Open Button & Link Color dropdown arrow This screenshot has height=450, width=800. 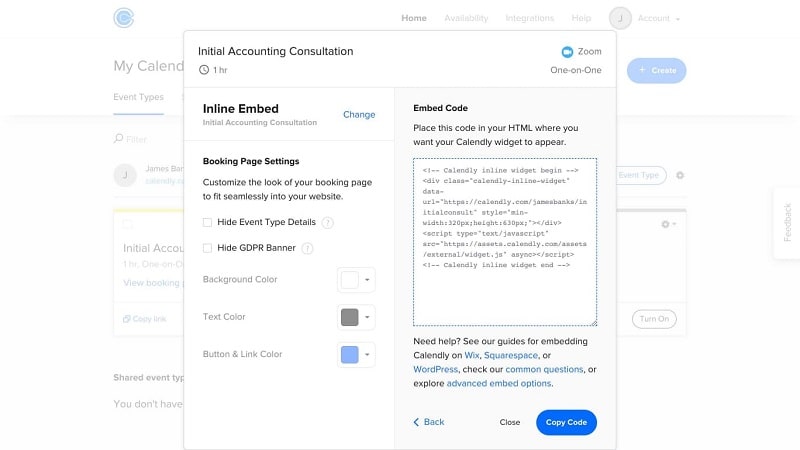[367, 354]
